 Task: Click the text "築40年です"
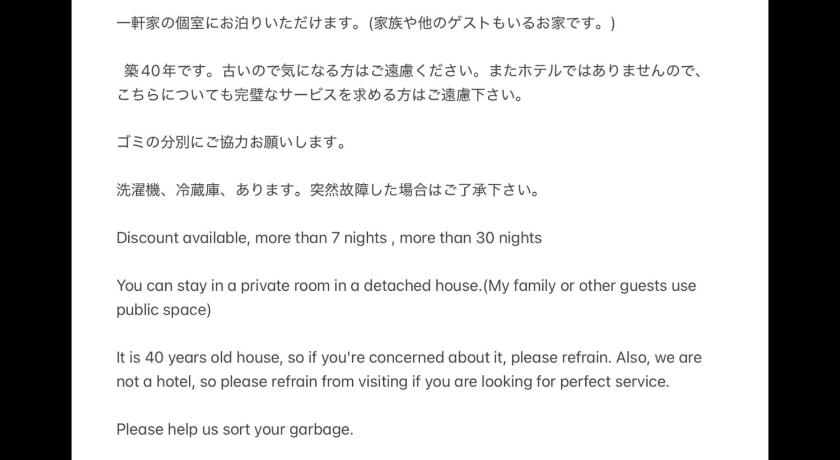point(162,72)
